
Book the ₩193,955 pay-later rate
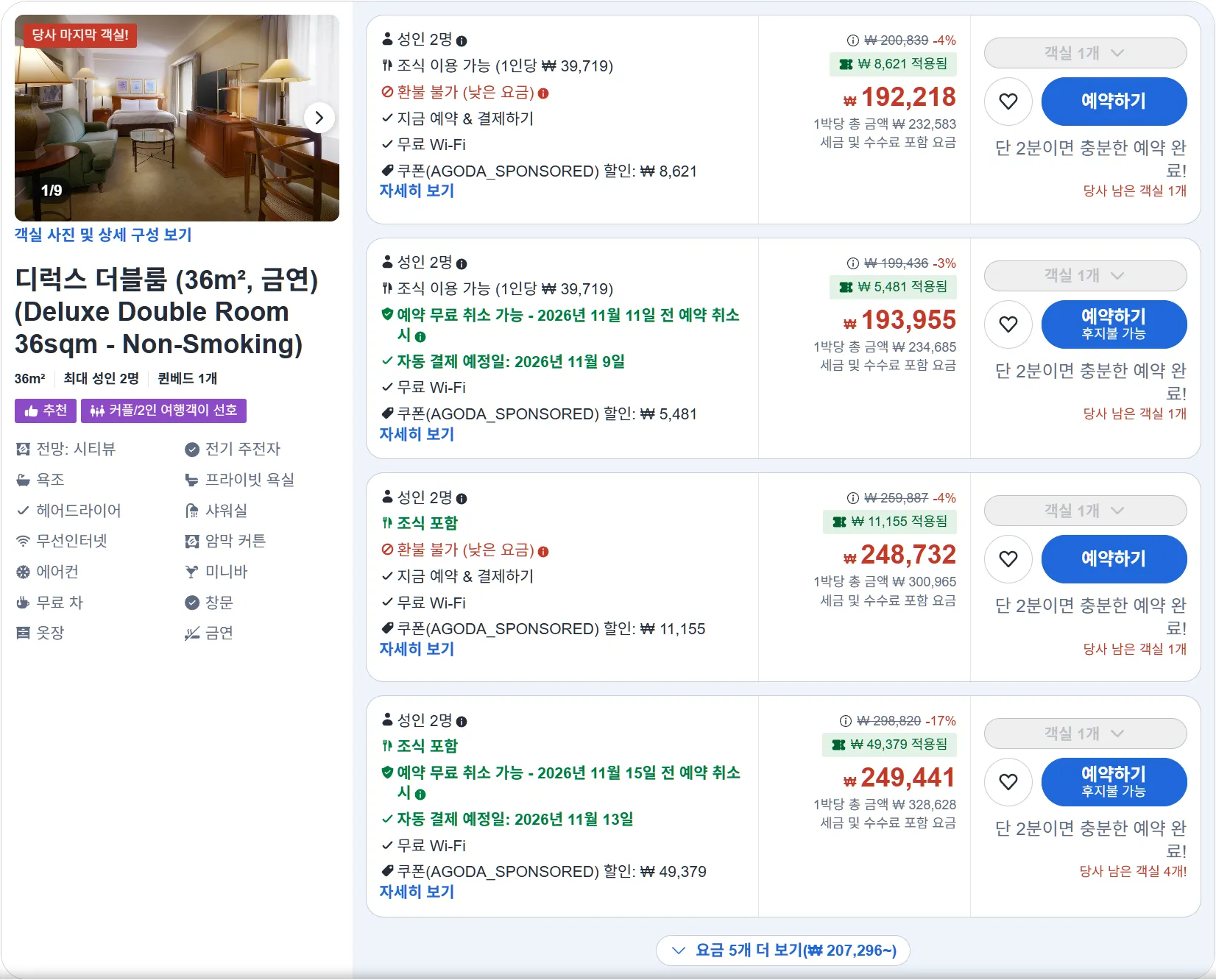click(1114, 324)
